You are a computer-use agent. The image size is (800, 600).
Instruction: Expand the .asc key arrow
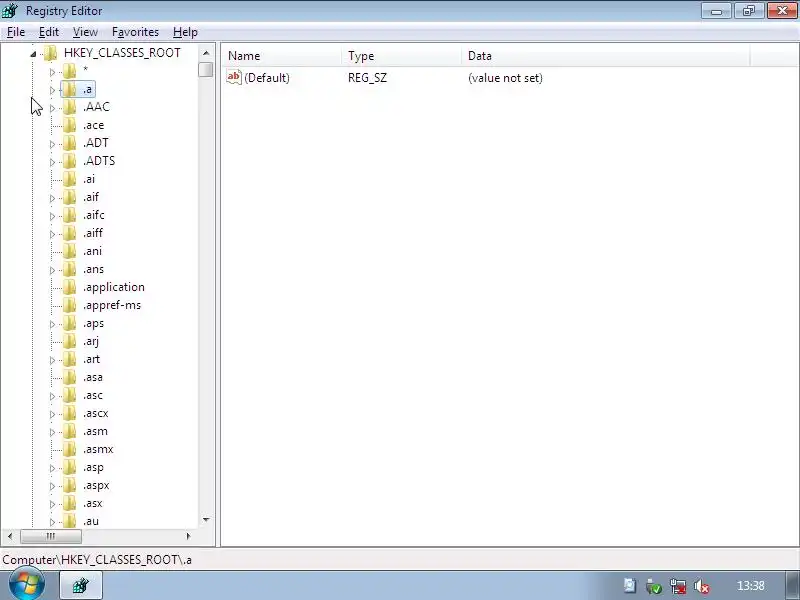click(x=52, y=396)
